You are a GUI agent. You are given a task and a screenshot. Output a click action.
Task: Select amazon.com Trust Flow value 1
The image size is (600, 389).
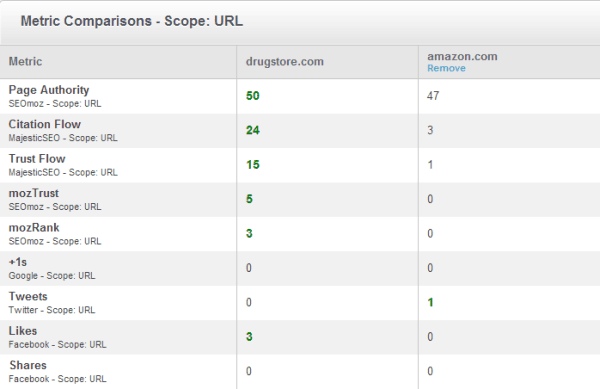pos(430,164)
